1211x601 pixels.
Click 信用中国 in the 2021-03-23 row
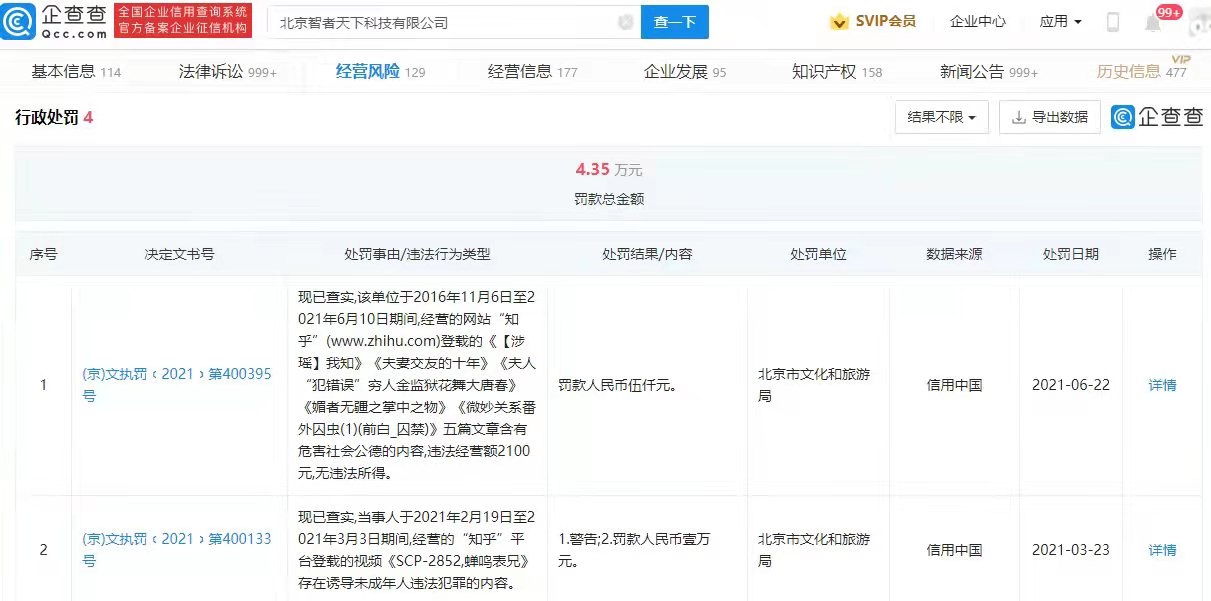point(954,550)
